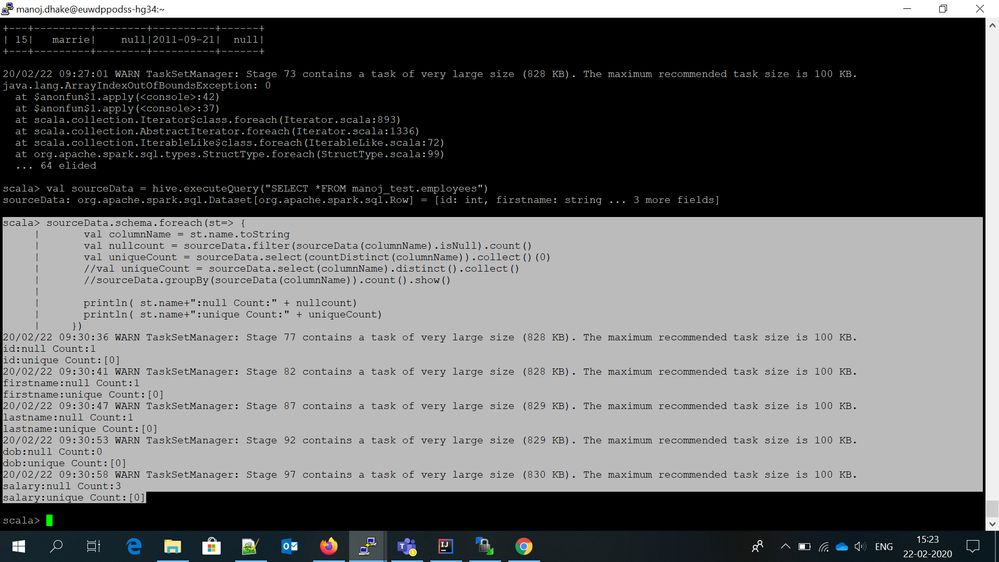Click the println null Count line
This screenshot has width=999, height=562.
[220, 303]
